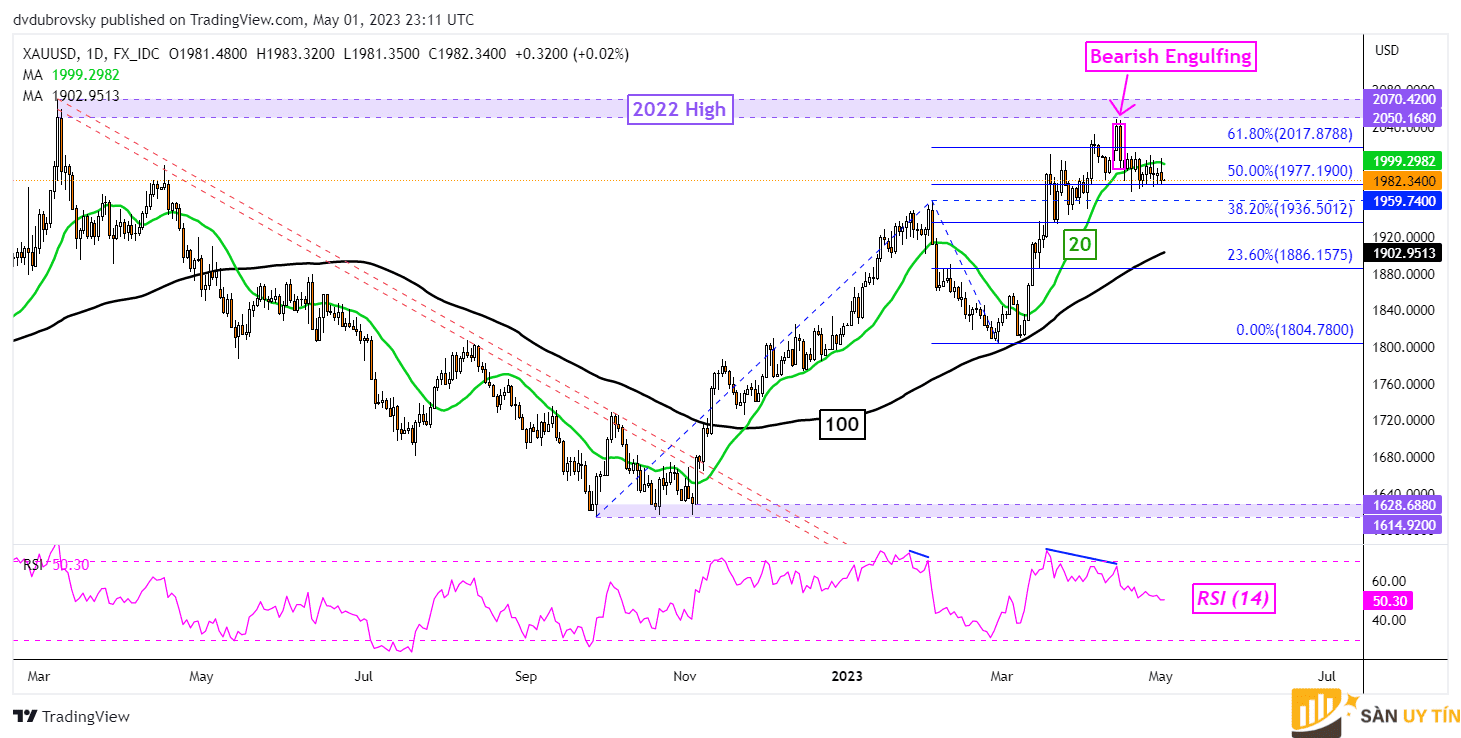Click the XAUUSD symbol name in the chart legend
Screen dimensions: 1461x738
(54, 54)
